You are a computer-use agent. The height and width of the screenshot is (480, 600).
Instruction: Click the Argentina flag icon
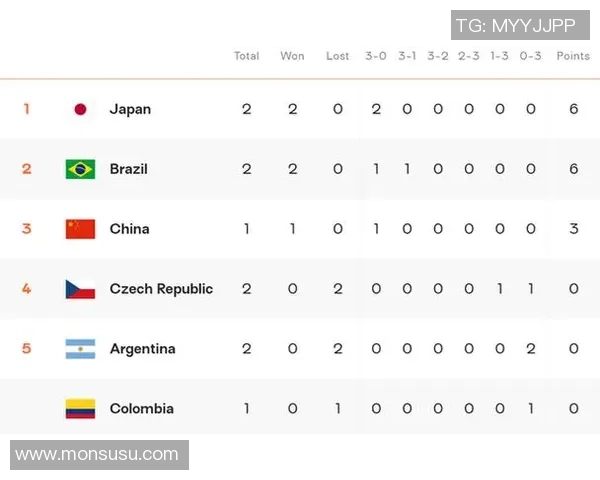(80, 349)
